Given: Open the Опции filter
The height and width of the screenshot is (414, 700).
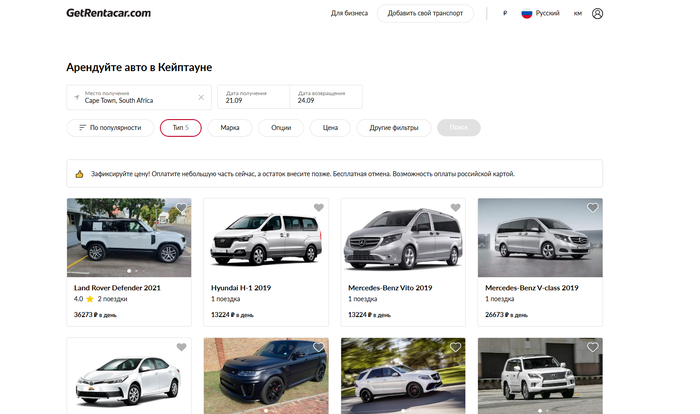Looking at the screenshot, I should click(x=281, y=128).
